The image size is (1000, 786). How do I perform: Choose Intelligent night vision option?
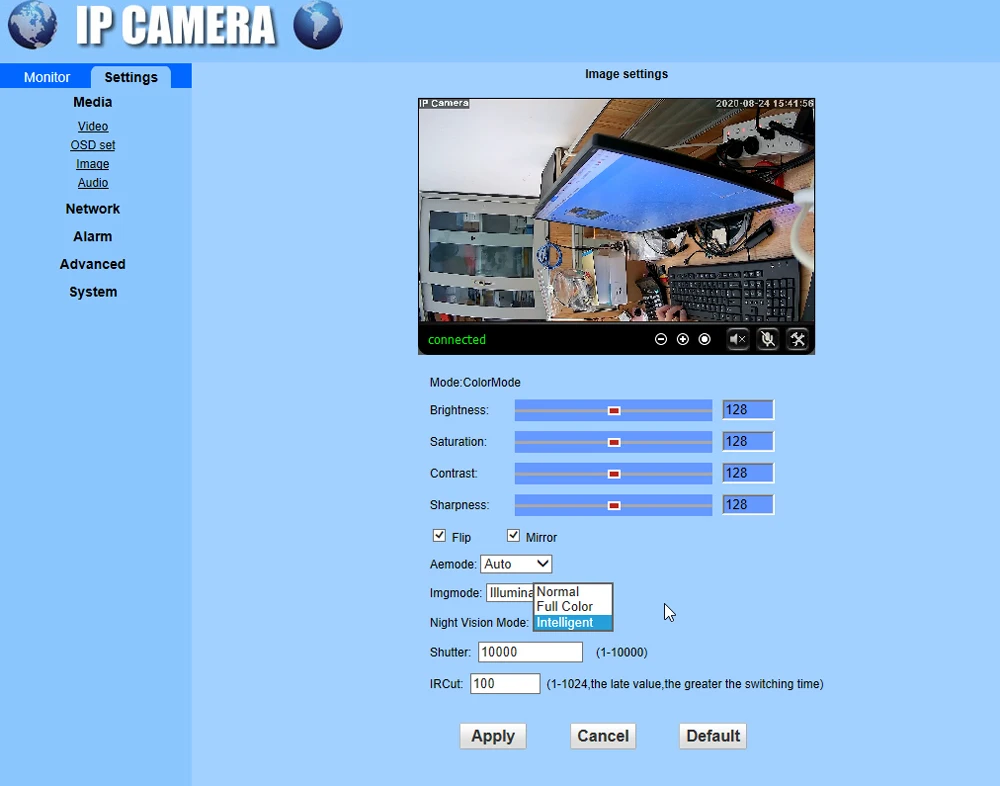pyautogui.click(x=573, y=622)
